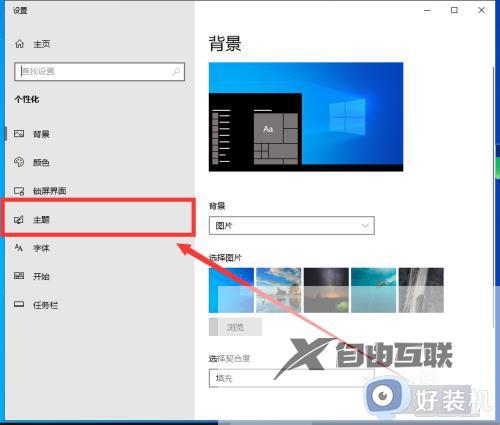Image resolution: width=500 pixels, height=425 pixels.
Task: Click the 任务栏 taskbar icon
Action: 19,304
